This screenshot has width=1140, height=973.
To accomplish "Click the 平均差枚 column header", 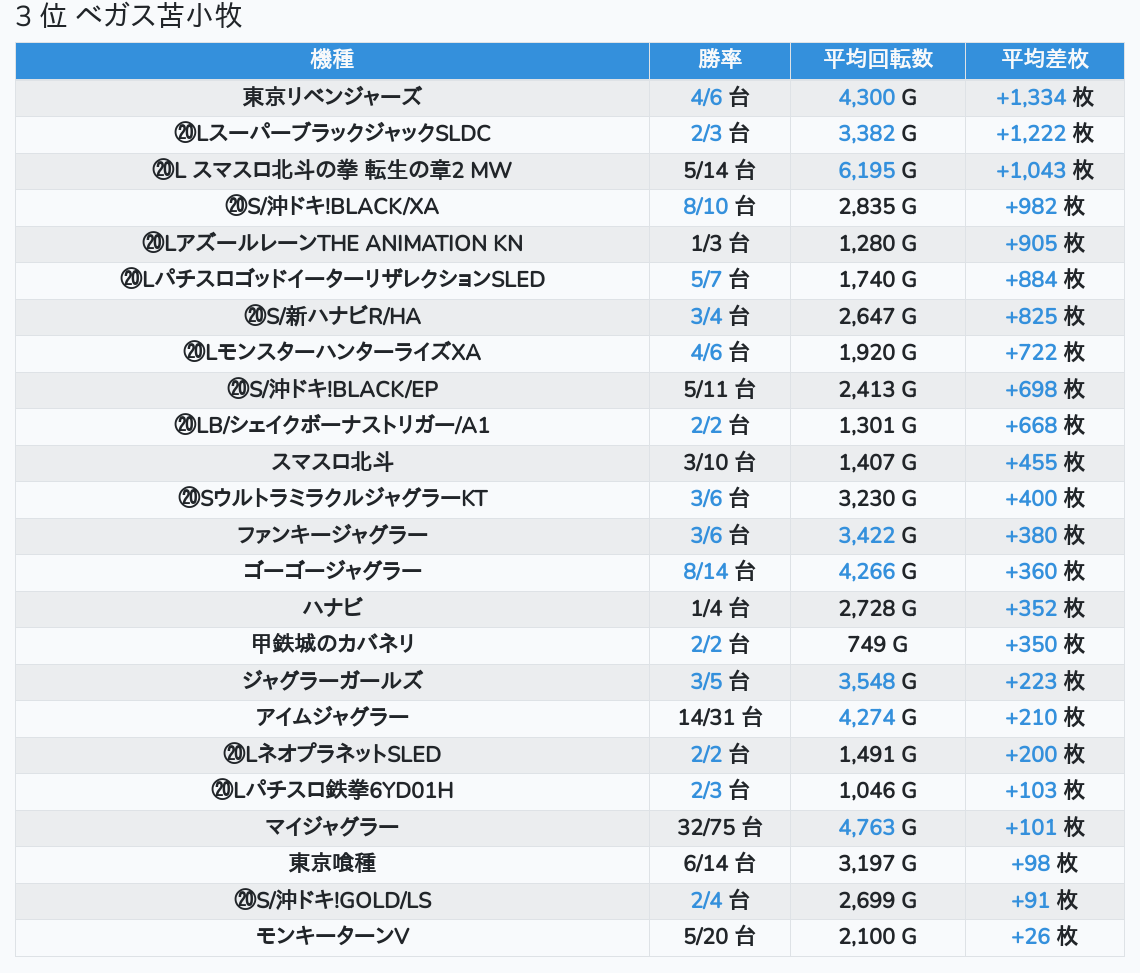I will [1044, 60].
